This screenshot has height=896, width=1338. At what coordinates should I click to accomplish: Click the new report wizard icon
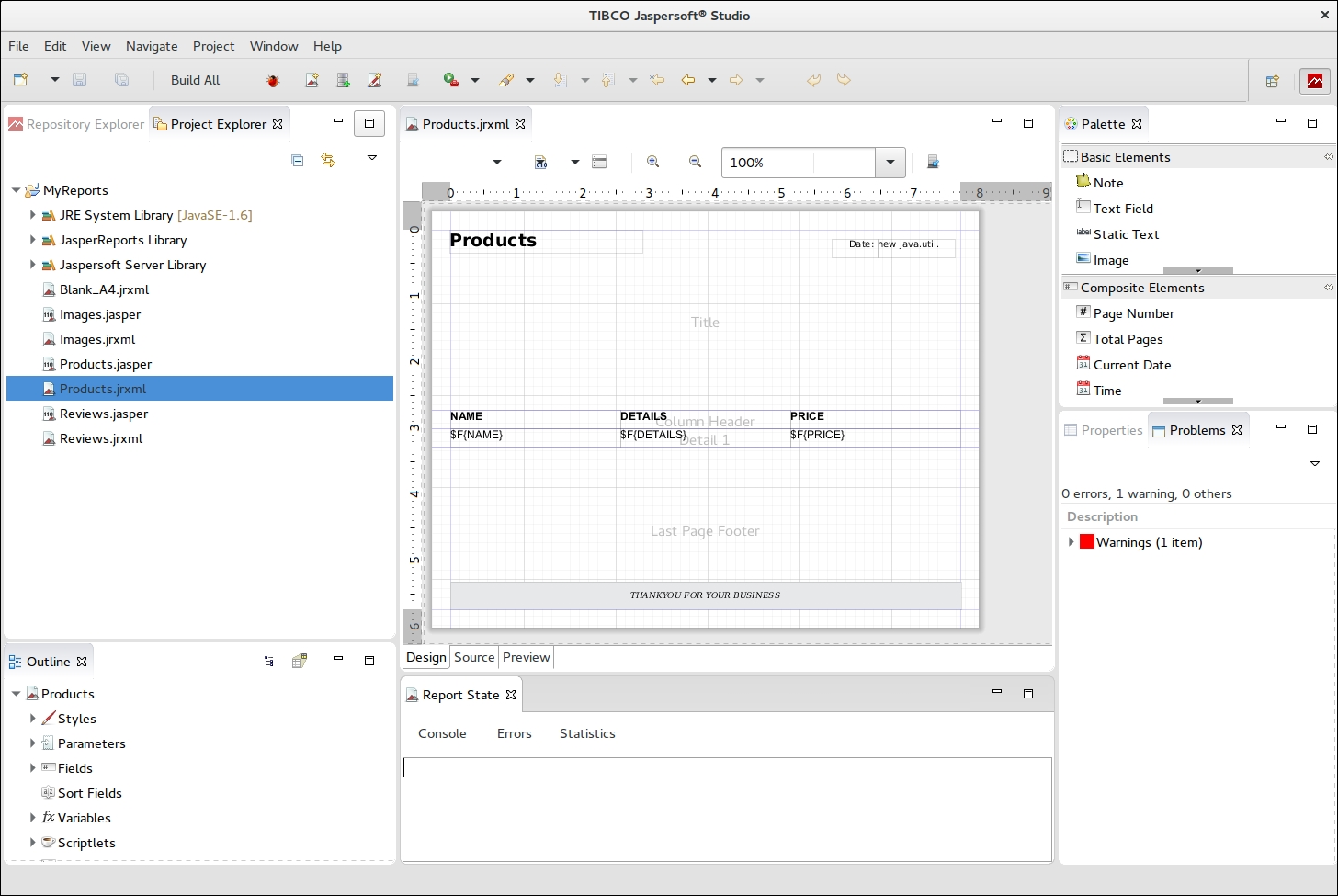(x=312, y=80)
